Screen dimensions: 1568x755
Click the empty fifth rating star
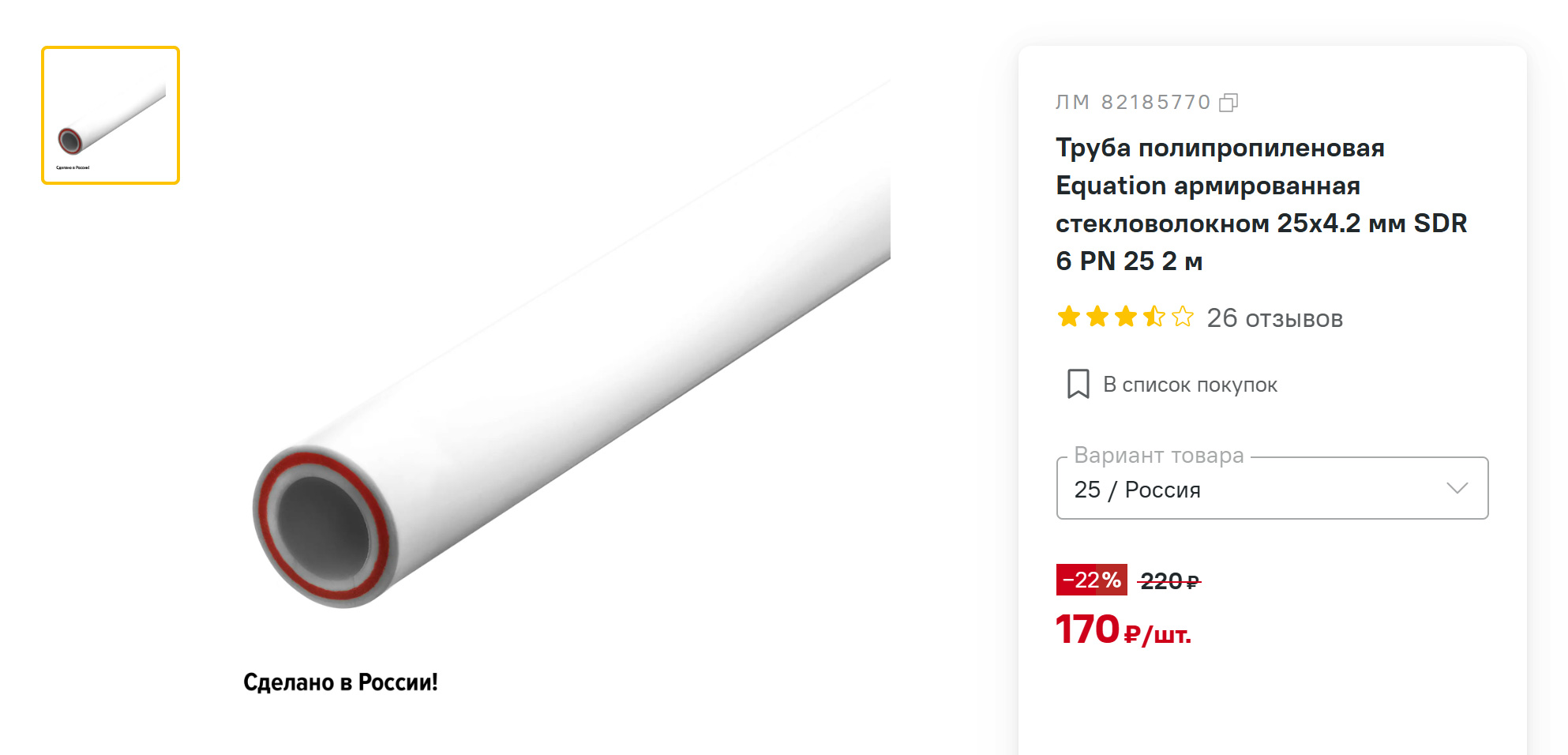click(x=1183, y=317)
